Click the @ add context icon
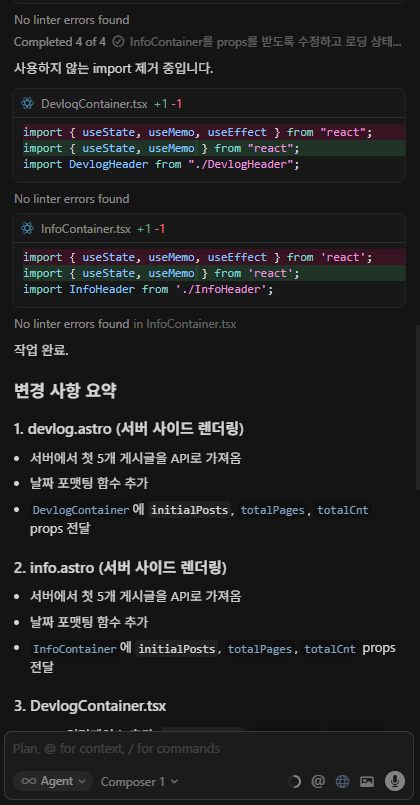The image size is (420, 805). click(318, 781)
